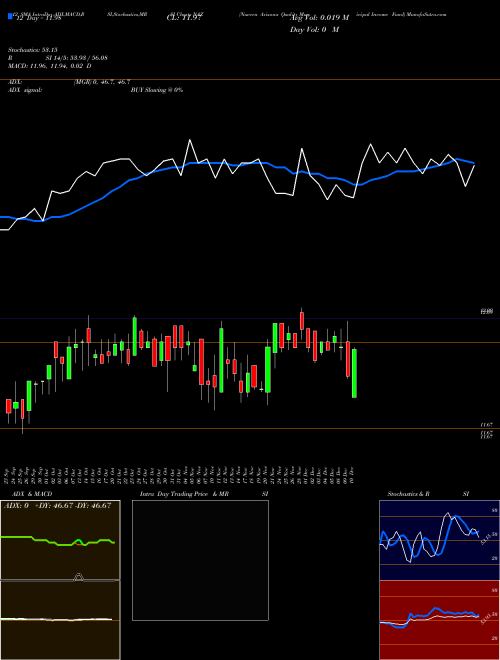
Task: Click the 'ADX & MACD' panel title
Action: [x=32, y=494]
